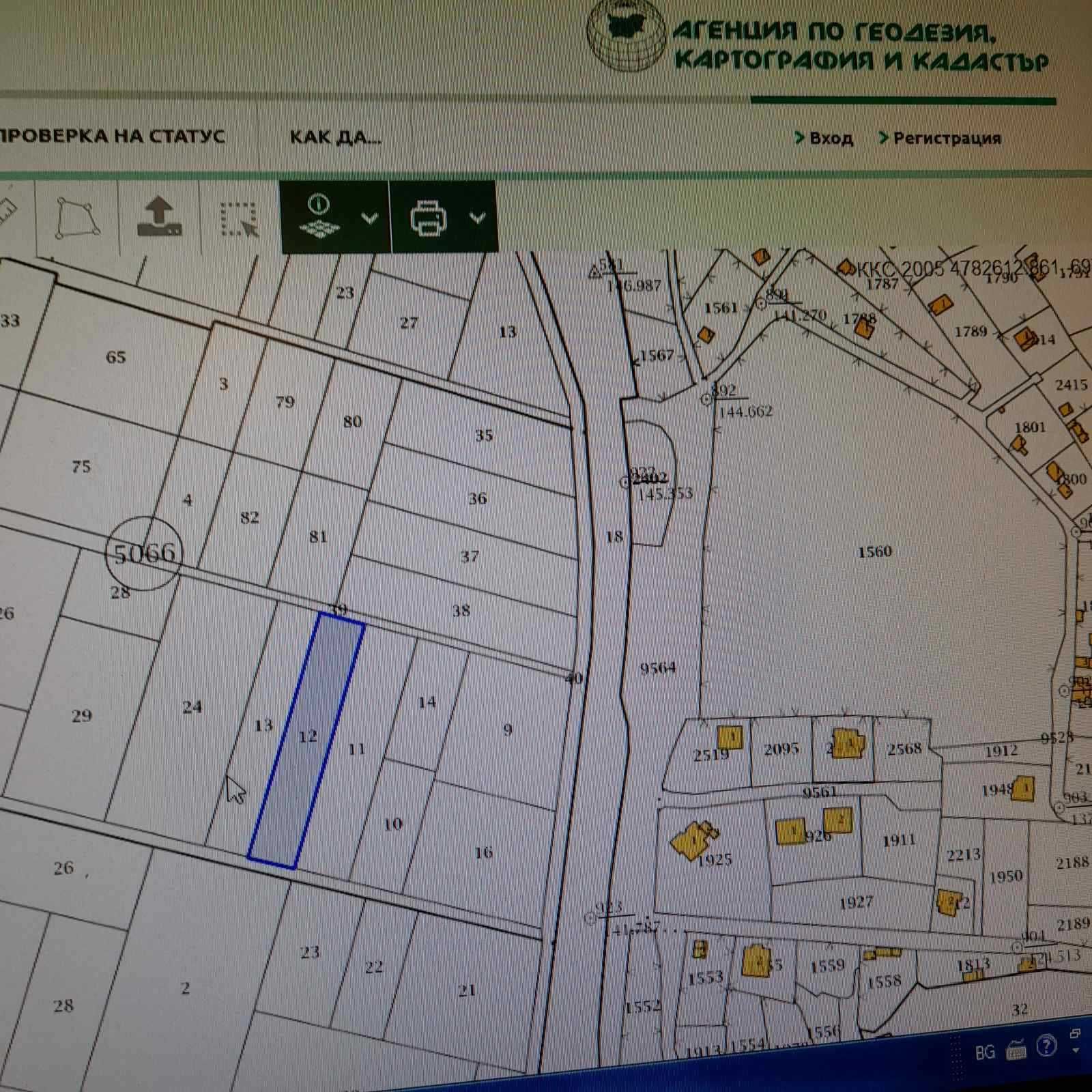The image size is (1092, 1092).
Task: Click parcel 1553 label
Action: (704, 978)
